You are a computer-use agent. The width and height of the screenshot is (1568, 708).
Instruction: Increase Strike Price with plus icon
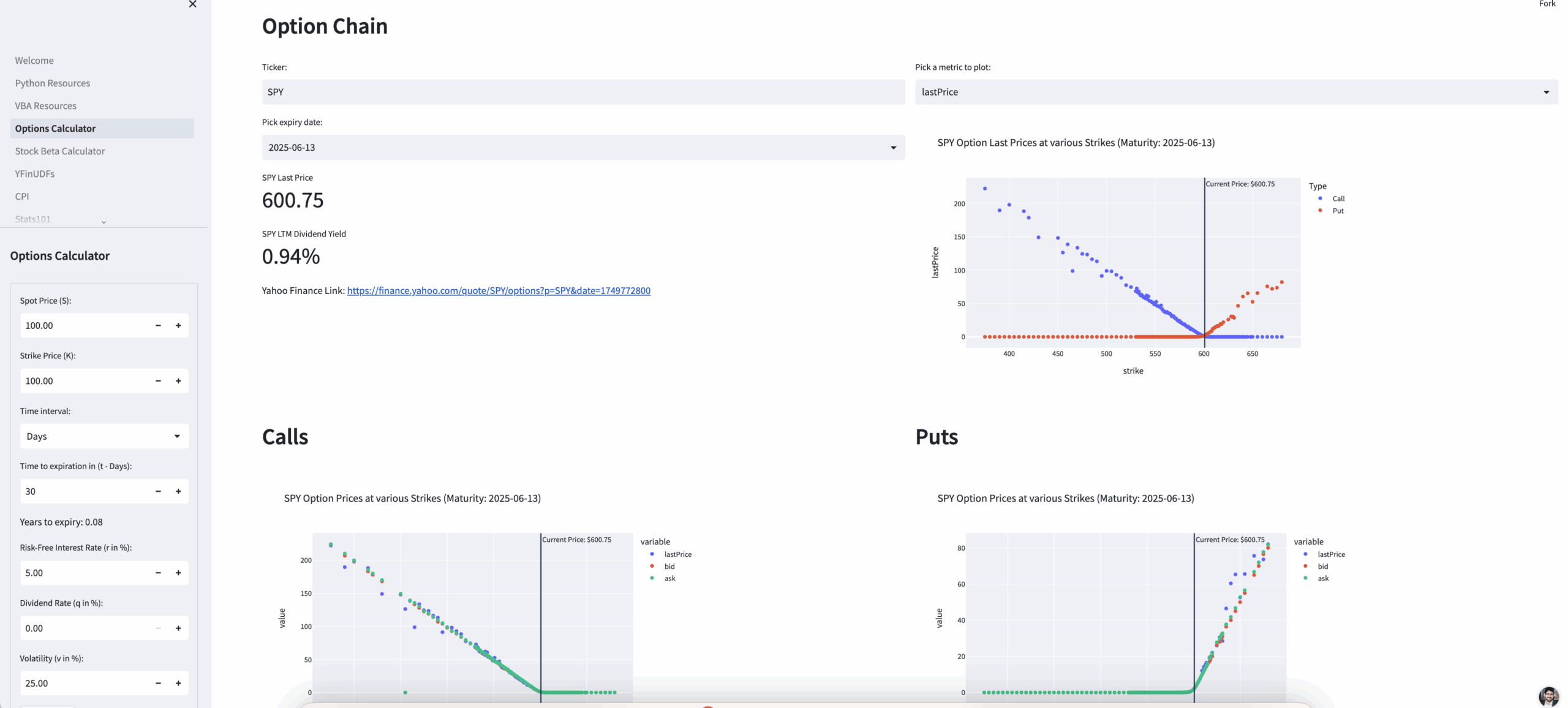pos(178,381)
